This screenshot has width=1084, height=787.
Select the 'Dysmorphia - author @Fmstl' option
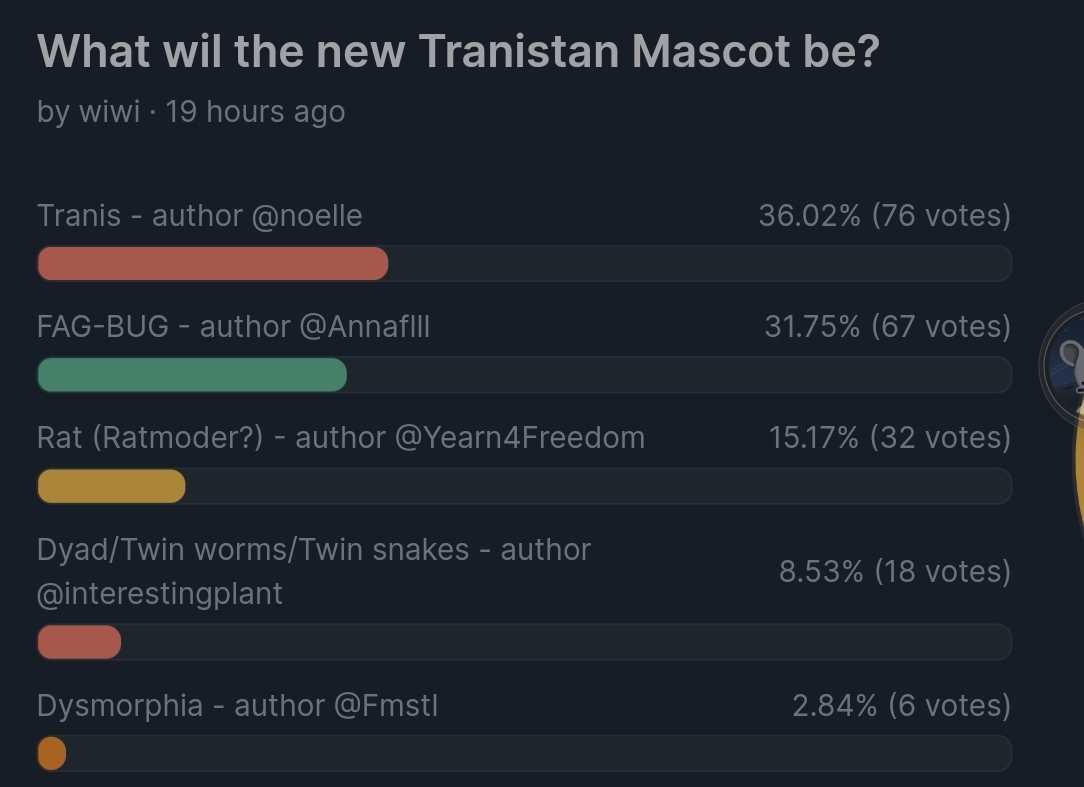coord(237,705)
